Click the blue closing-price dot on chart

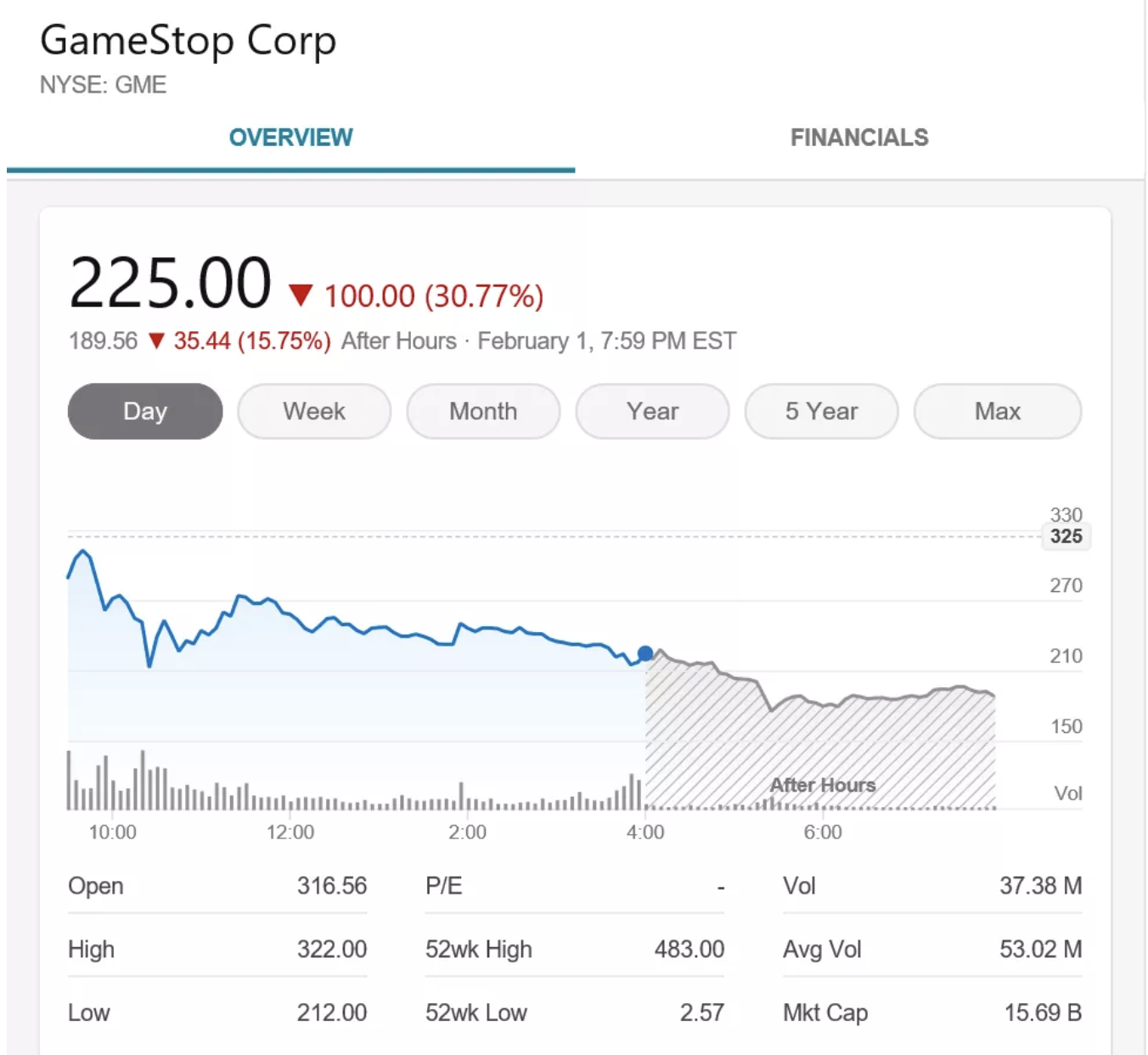(645, 653)
